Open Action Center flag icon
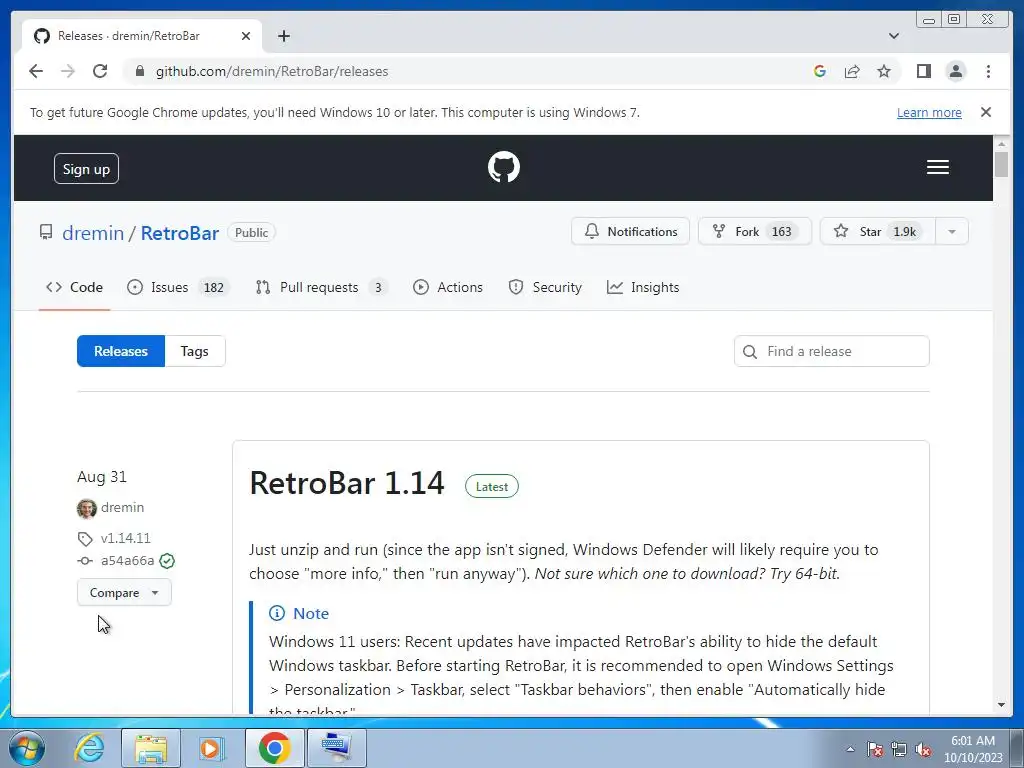 [875, 750]
